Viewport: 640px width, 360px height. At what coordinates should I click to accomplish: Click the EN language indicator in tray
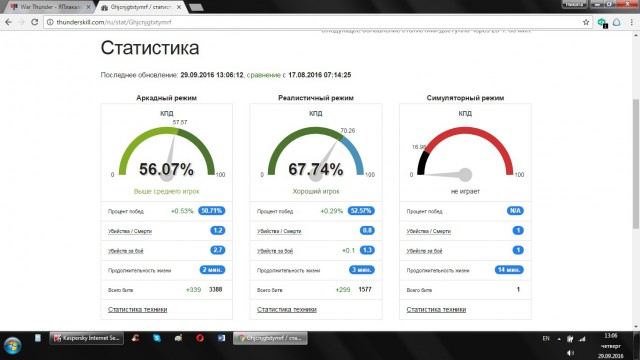546,338
